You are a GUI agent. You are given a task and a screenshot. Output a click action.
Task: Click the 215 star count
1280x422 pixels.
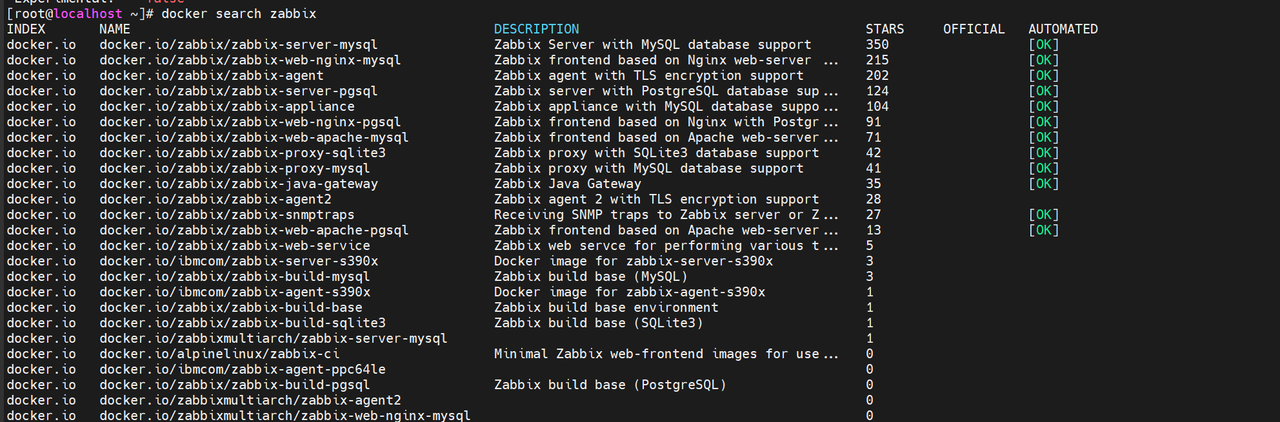point(877,60)
